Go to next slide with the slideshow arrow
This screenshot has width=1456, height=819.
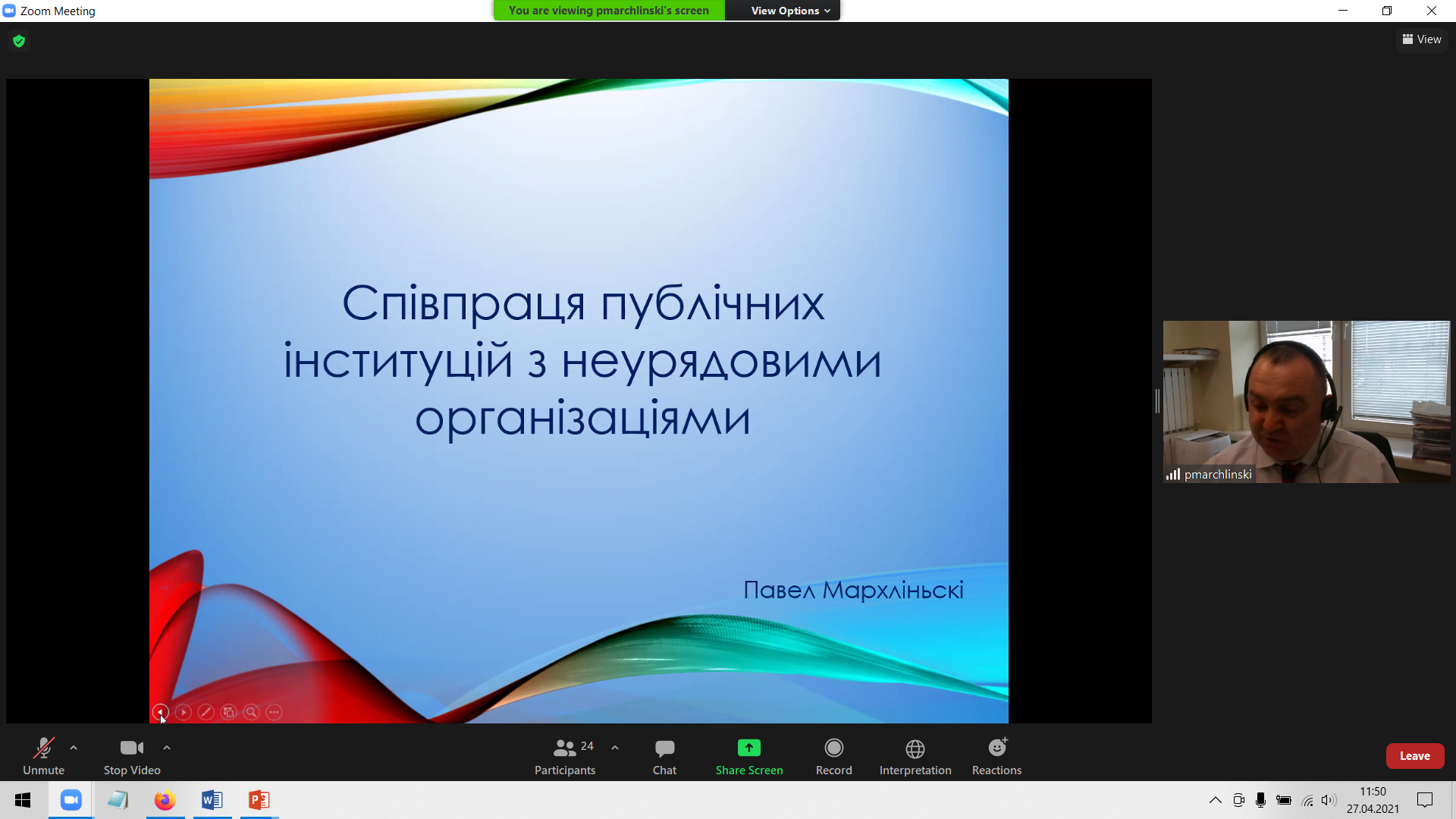coord(183,712)
